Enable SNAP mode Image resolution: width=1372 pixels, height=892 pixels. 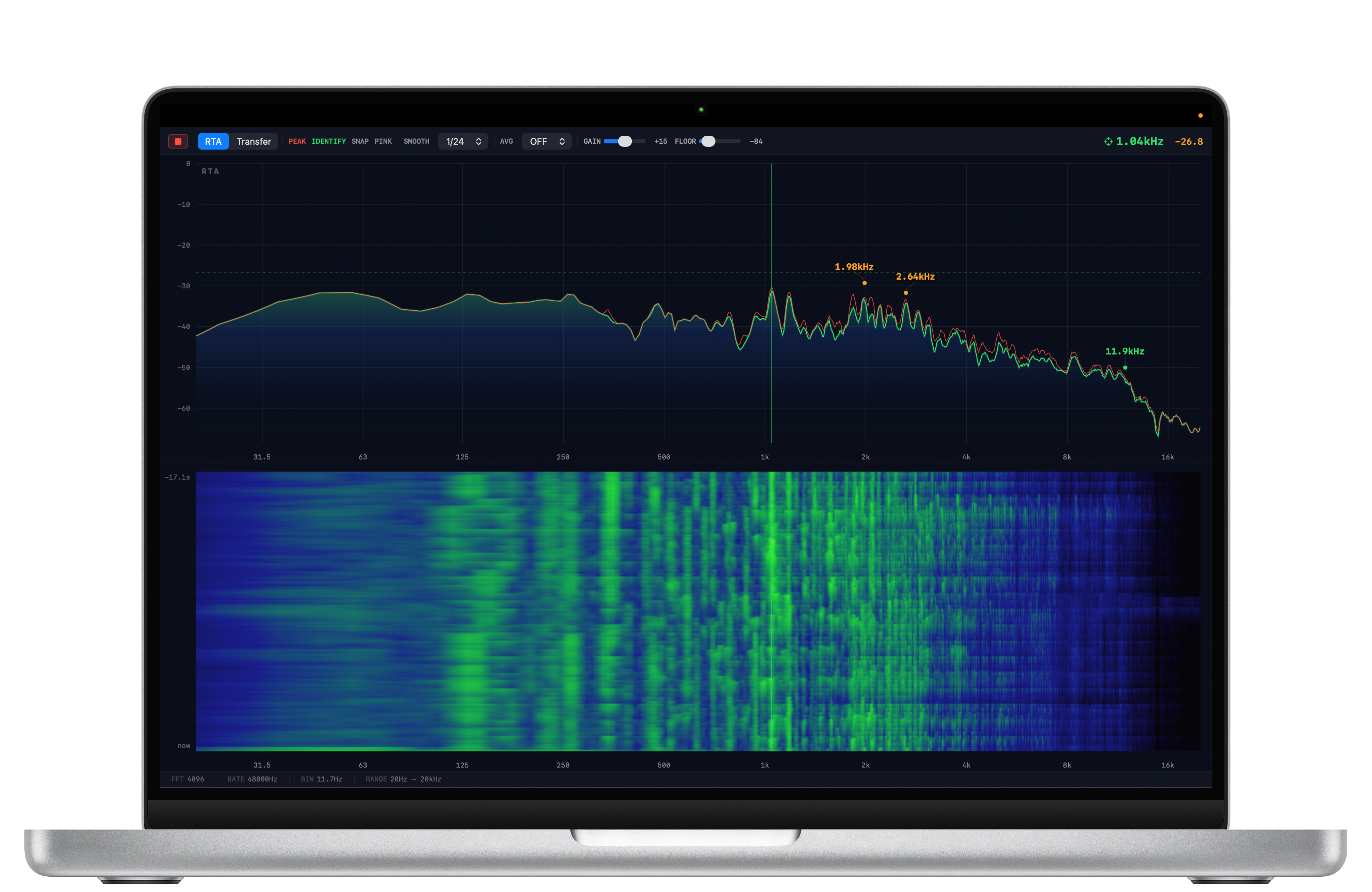(360, 142)
